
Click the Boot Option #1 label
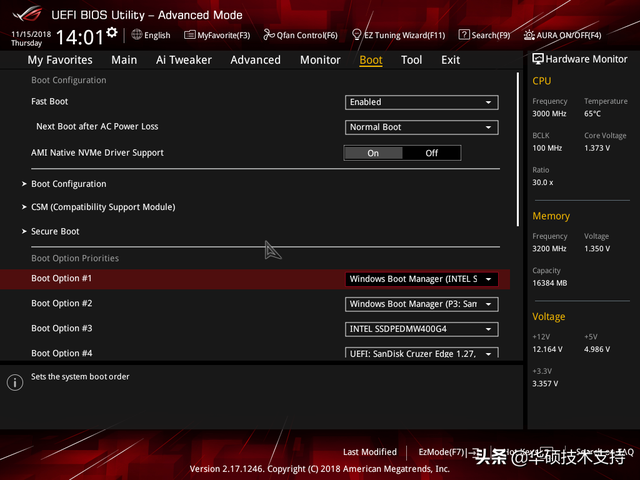(62, 278)
